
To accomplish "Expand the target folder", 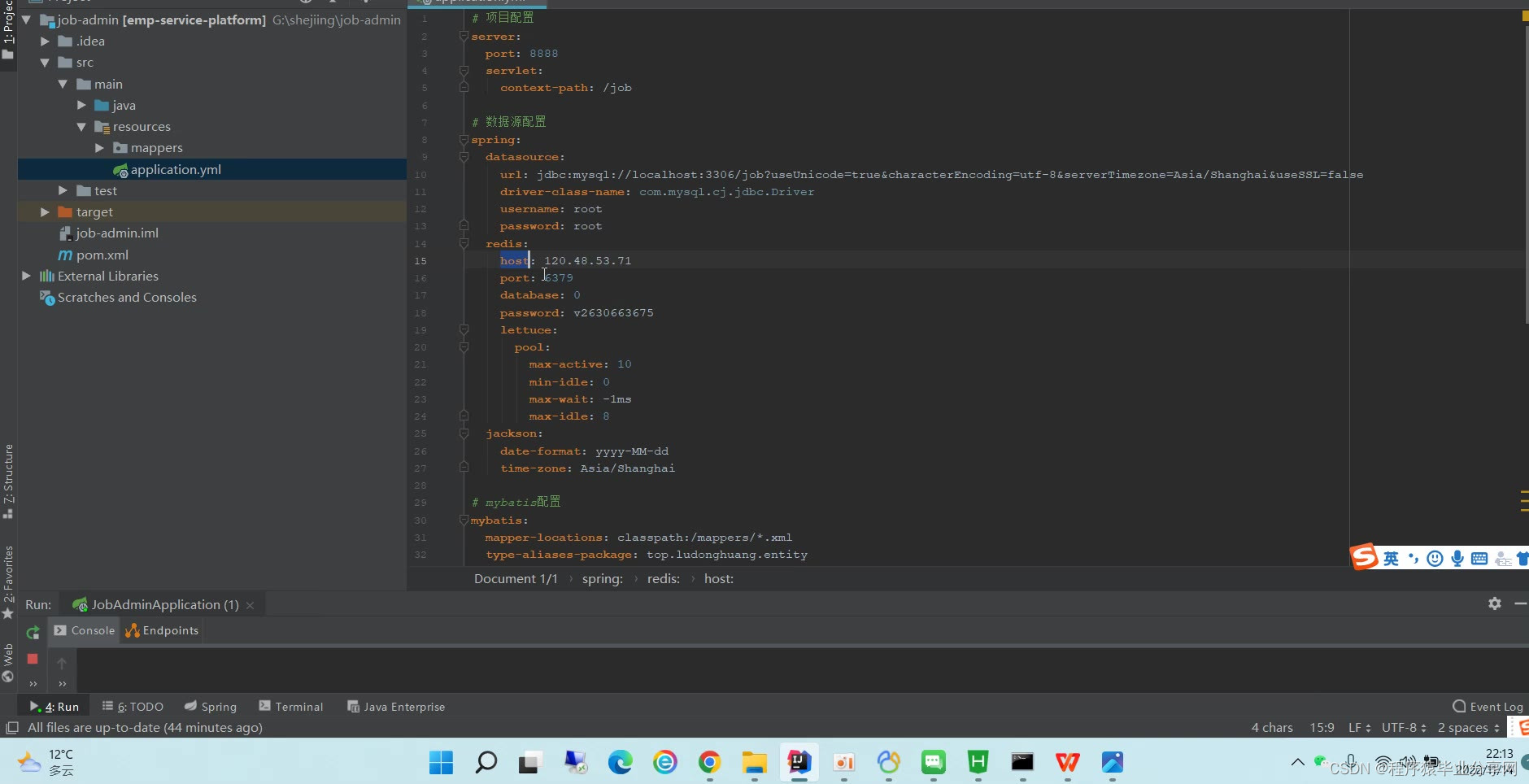I will click(x=45, y=211).
